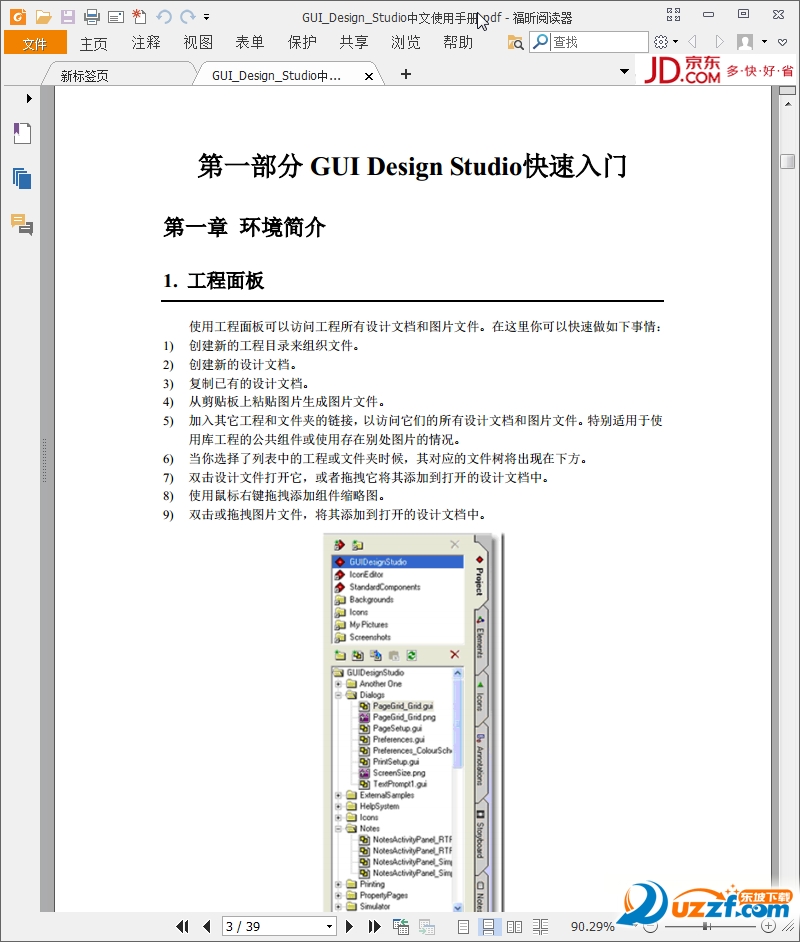800x942 pixels.
Task: Open the bookmarks panel icon
Action: [x=22, y=133]
